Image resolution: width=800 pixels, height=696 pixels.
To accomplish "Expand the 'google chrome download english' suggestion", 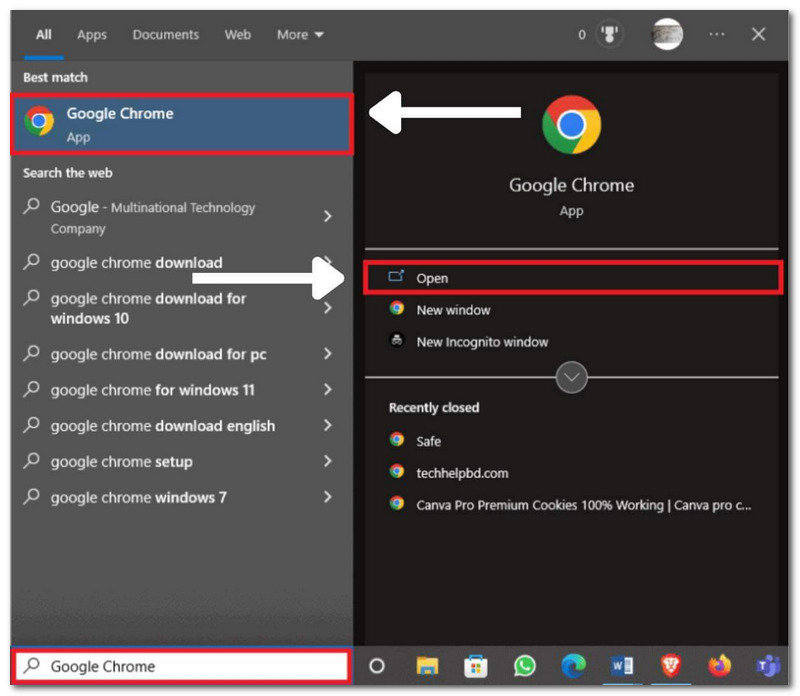I will (328, 426).
